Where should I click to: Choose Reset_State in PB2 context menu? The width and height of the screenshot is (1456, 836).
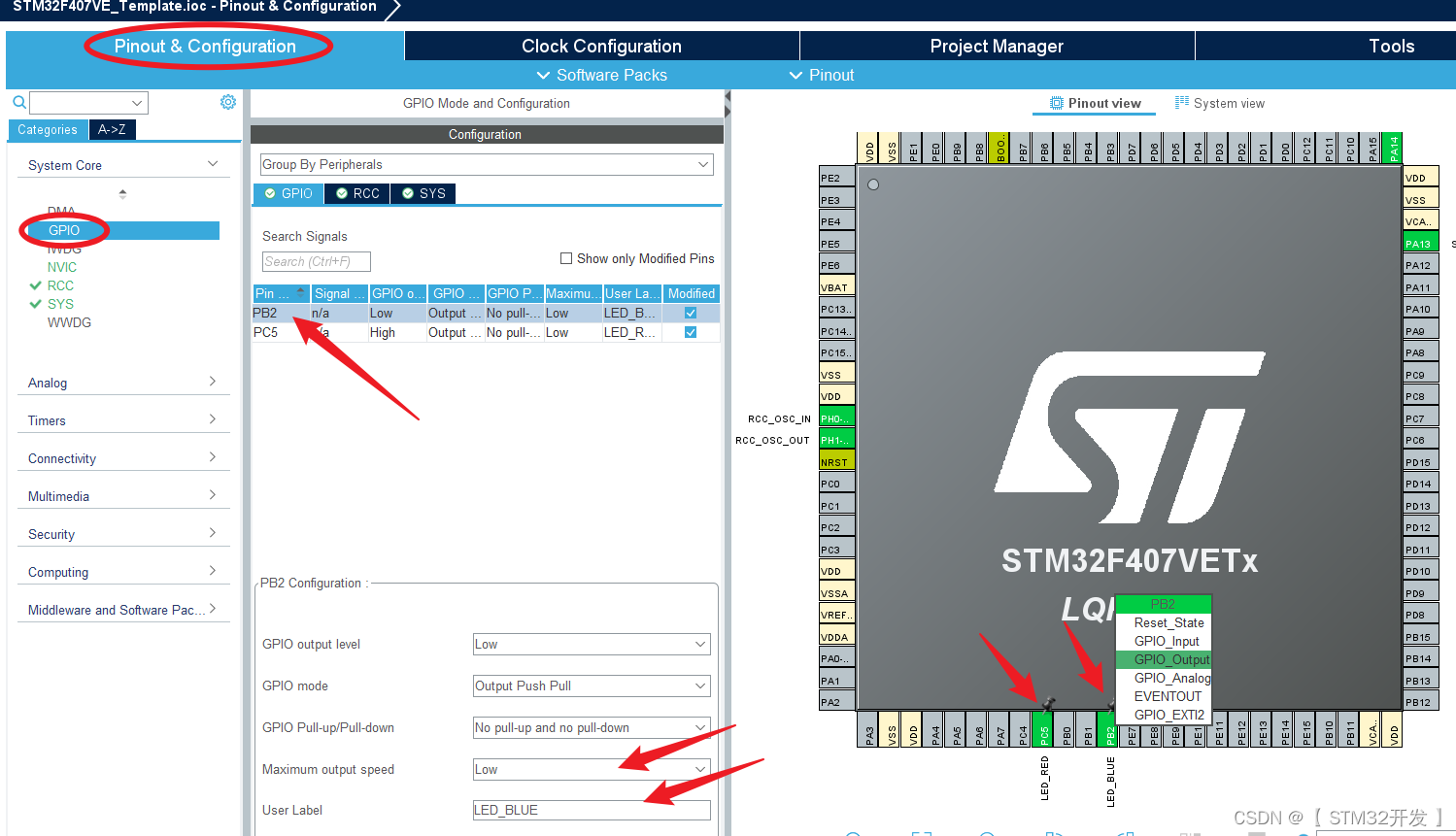pos(1164,622)
